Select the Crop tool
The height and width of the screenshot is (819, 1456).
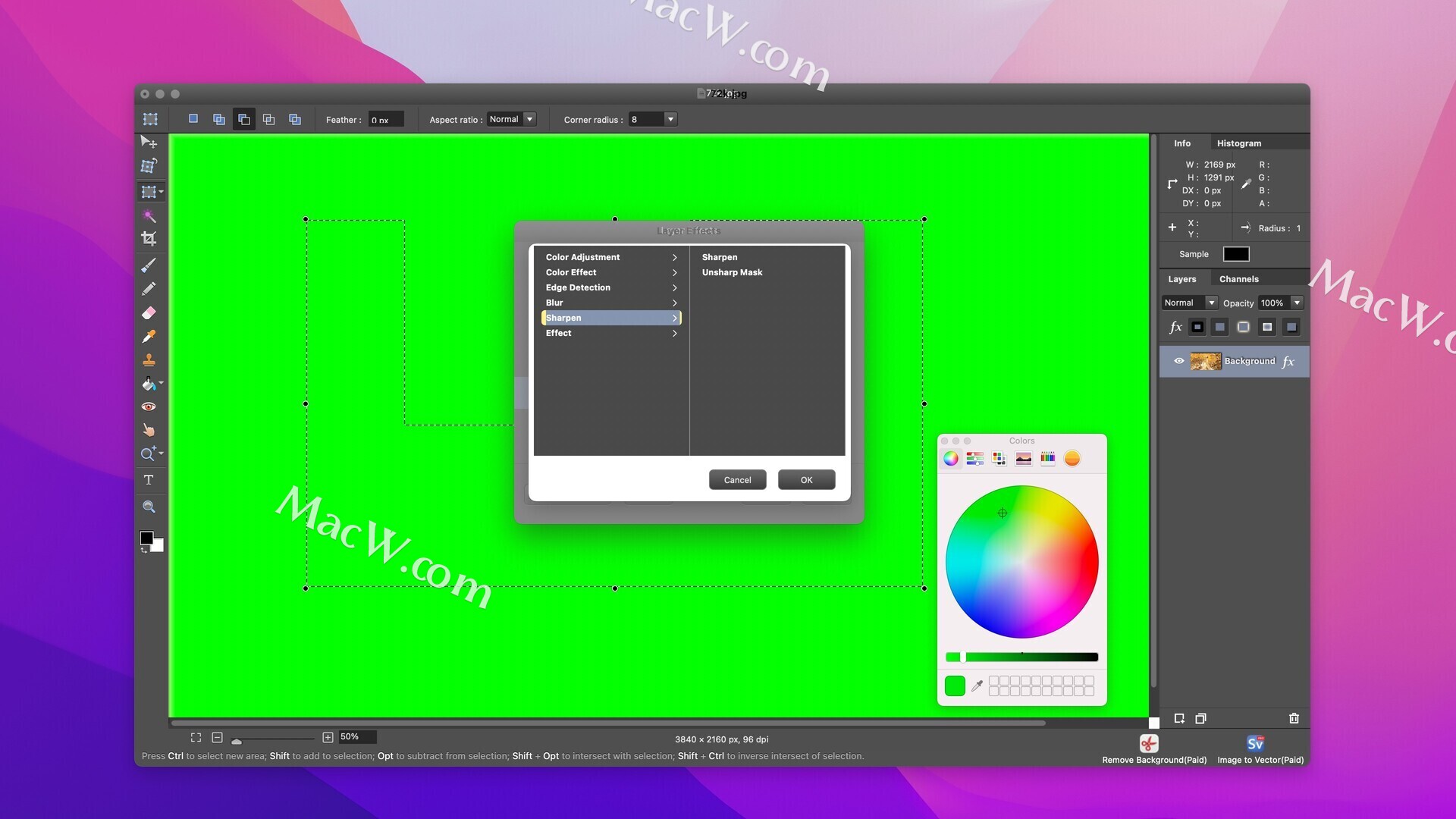point(149,239)
